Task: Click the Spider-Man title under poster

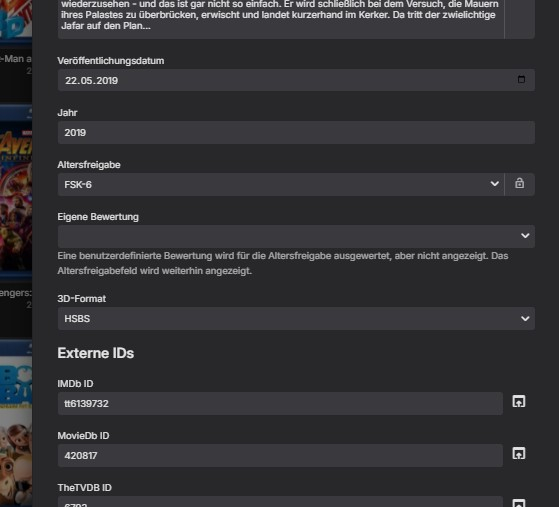Action: coord(16,59)
